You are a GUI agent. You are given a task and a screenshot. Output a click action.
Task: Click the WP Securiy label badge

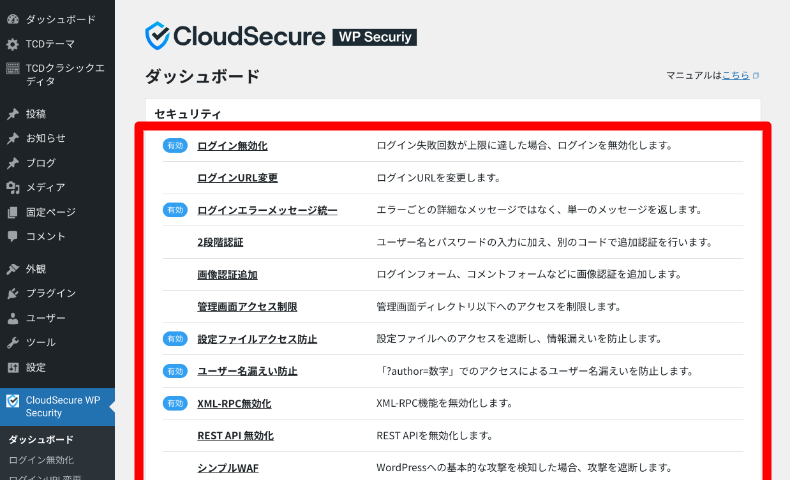pyautogui.click(x=374, y=37)
